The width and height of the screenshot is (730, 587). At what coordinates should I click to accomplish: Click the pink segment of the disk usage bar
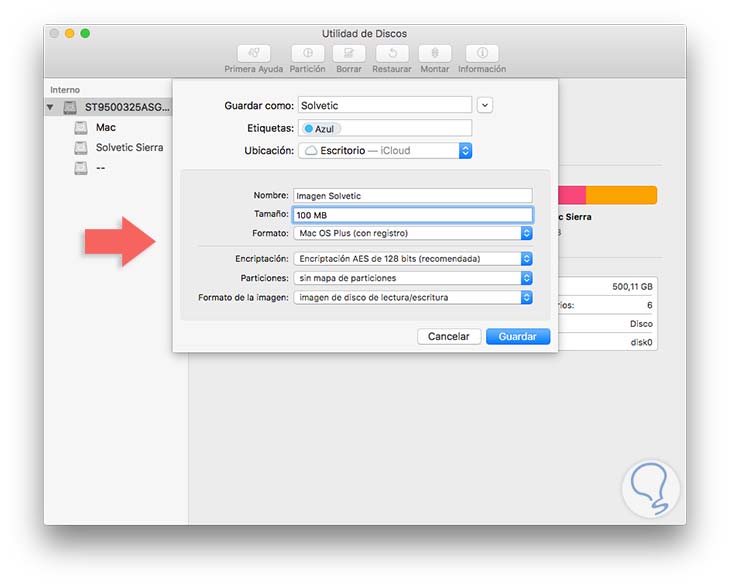pyautogui.click(x=572, y=195)
